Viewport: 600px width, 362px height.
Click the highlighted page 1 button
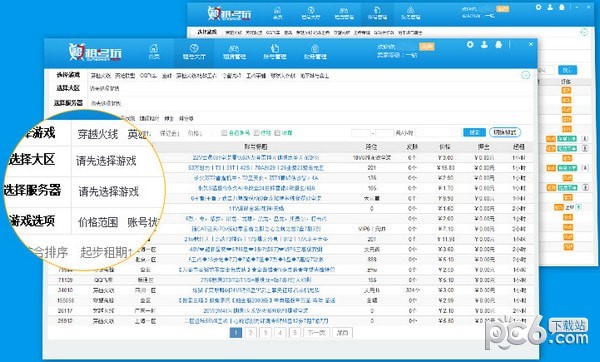click(236, 333)
